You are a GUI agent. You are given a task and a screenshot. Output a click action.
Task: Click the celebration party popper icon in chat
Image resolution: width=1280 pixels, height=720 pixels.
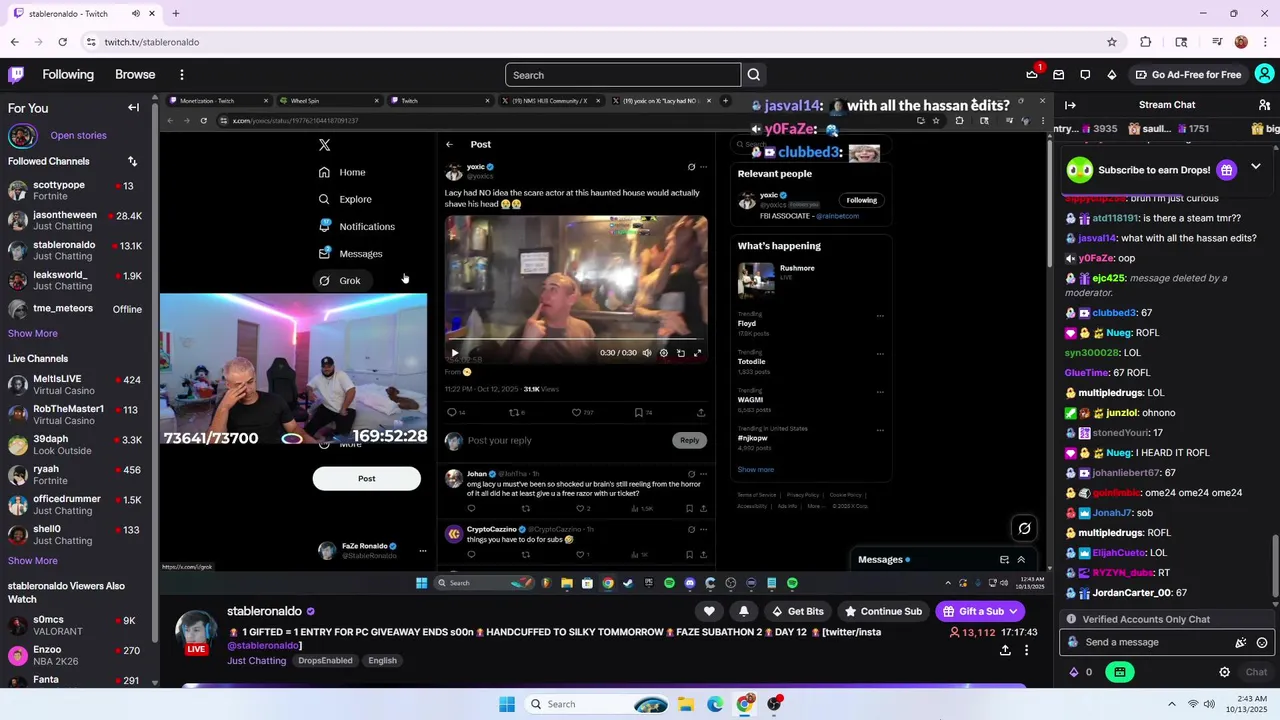coord(1241,643)
